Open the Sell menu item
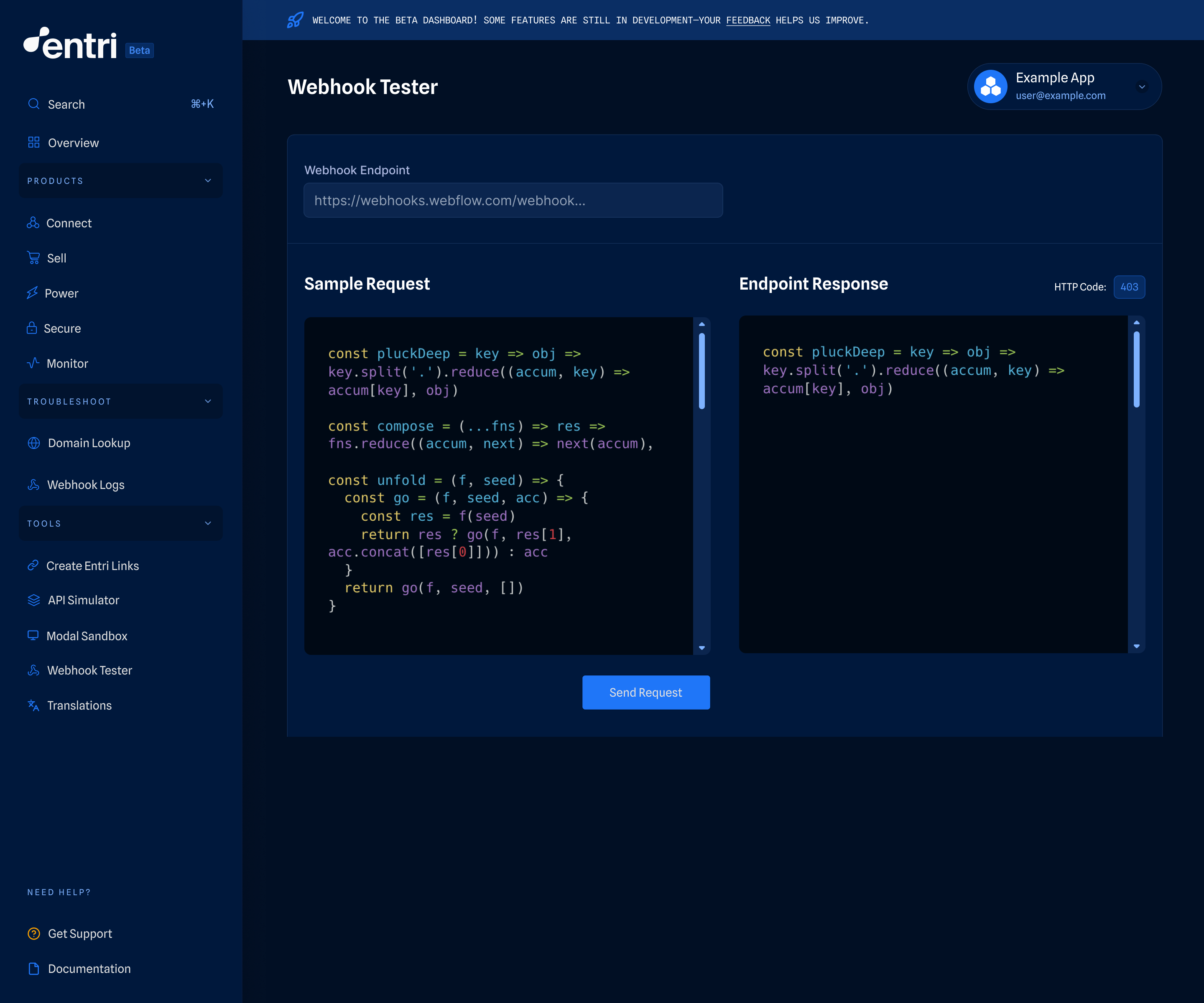Screen dimensions: 1204x1003 point(57,258)
